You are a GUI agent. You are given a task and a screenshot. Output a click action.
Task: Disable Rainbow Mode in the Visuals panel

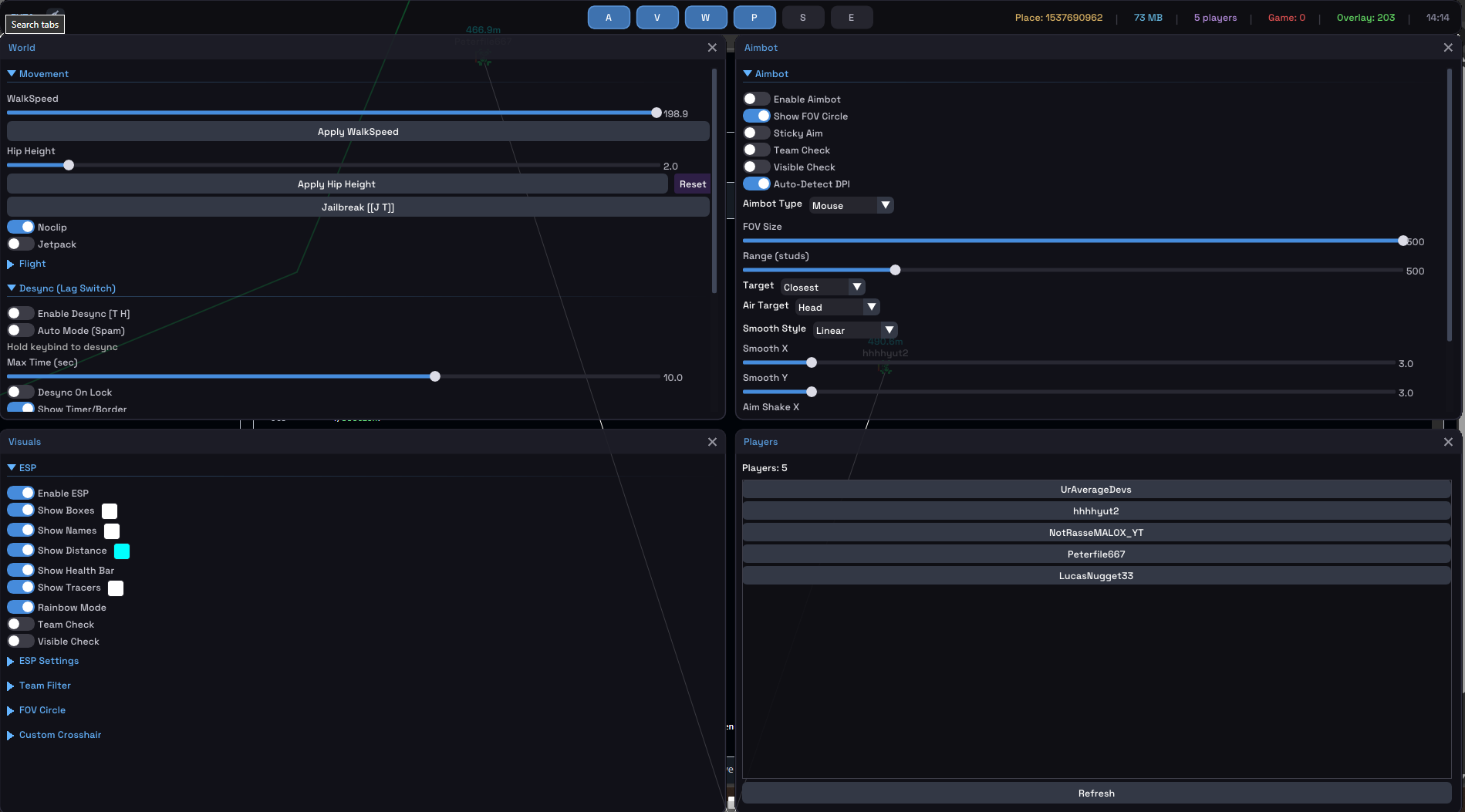(21, 608)
